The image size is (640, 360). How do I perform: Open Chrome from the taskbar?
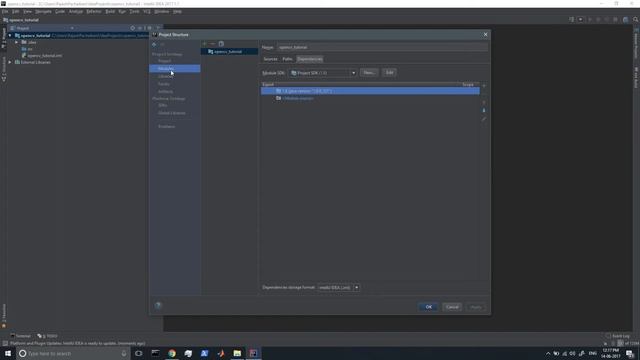[x=172, y=353]
